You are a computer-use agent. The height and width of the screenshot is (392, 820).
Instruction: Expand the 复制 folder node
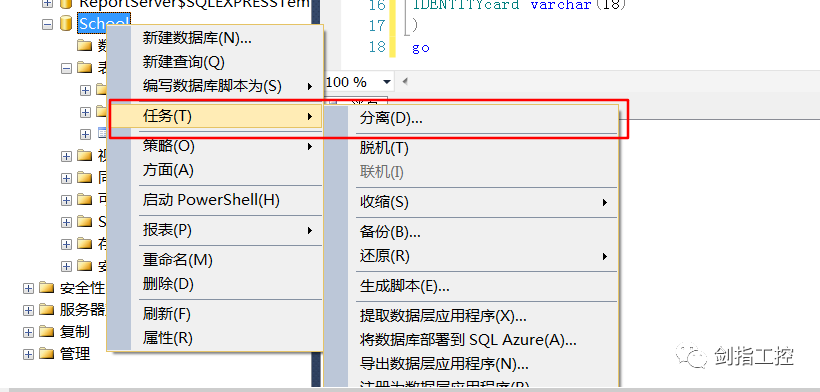[x=29, y=332]
